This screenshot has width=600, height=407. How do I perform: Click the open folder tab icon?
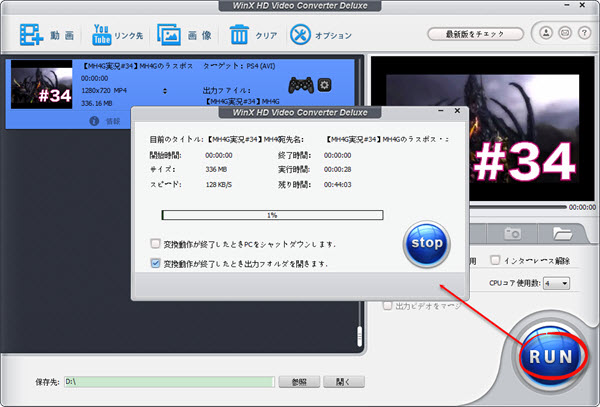(x=562, y=233)
